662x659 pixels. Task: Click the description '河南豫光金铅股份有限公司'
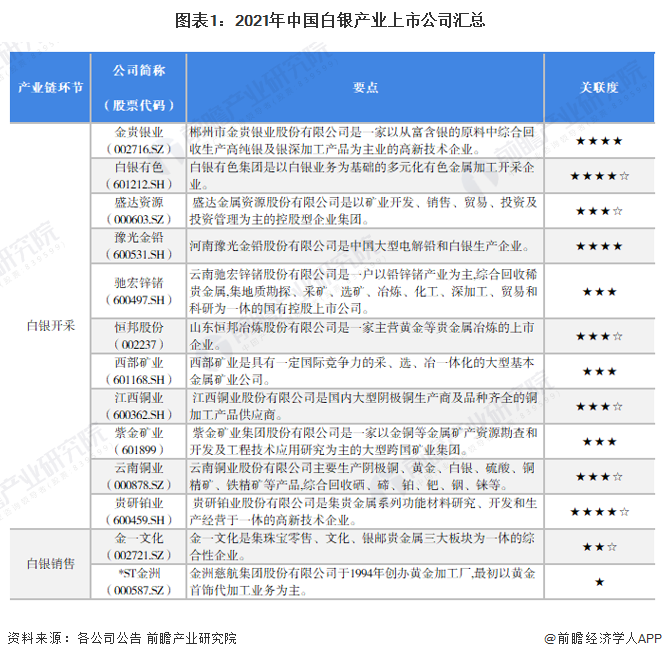click(x=359, y=246)
